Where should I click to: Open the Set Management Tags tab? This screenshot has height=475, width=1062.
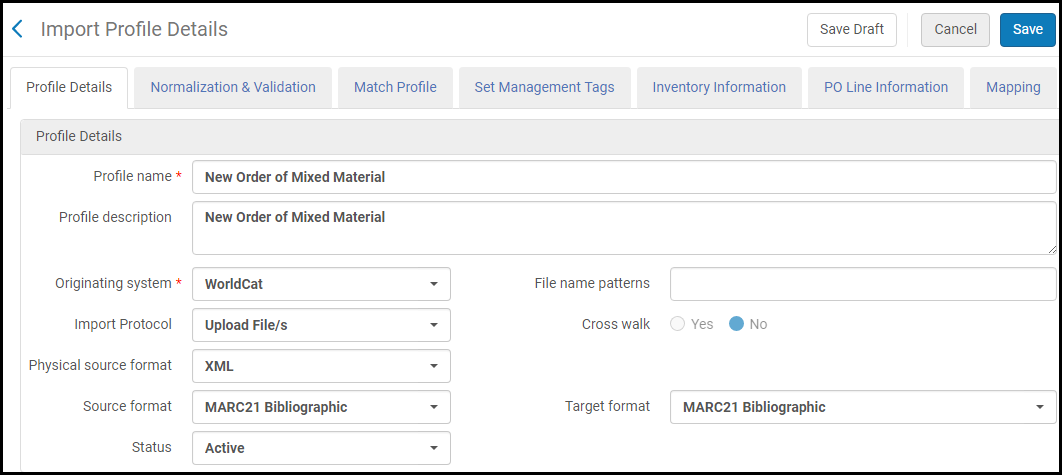point(545,87)
